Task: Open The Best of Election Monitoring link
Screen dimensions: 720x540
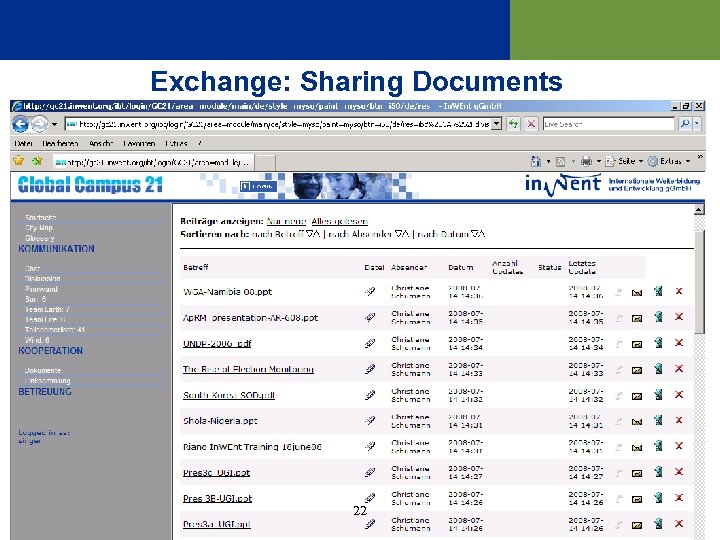Action: pos(248,369)
